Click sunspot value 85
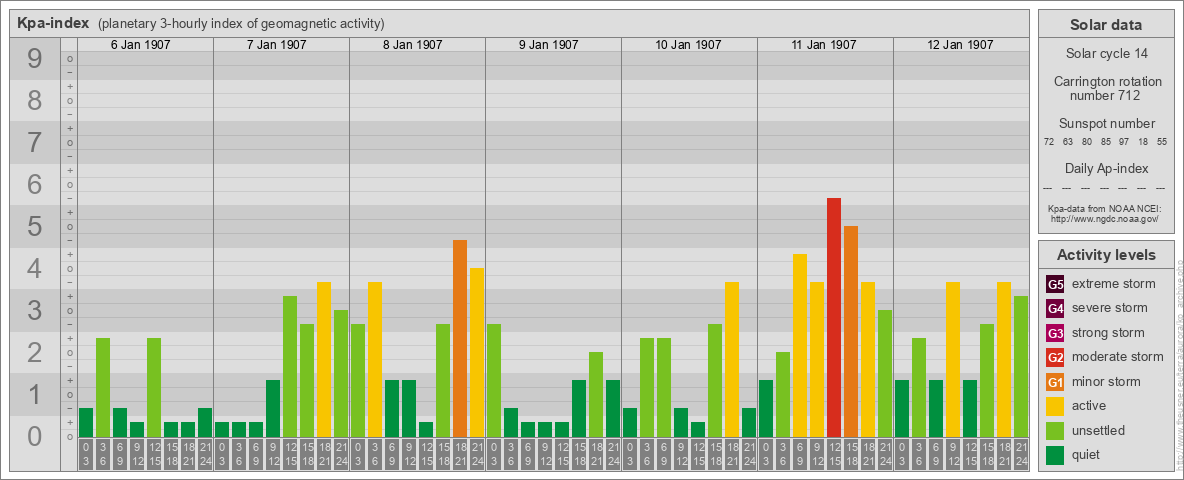1184x480 pixels. (x=1105, y=141)
